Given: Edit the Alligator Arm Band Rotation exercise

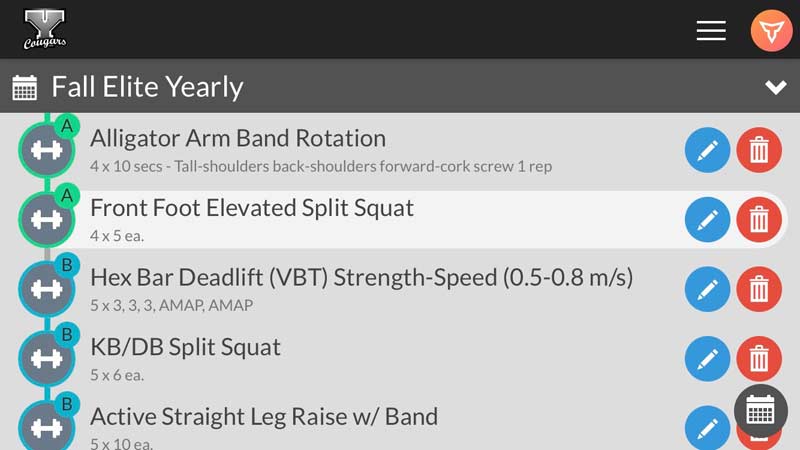Looking at the screenshot, I should pyautogui.click(x=707, y=150).
